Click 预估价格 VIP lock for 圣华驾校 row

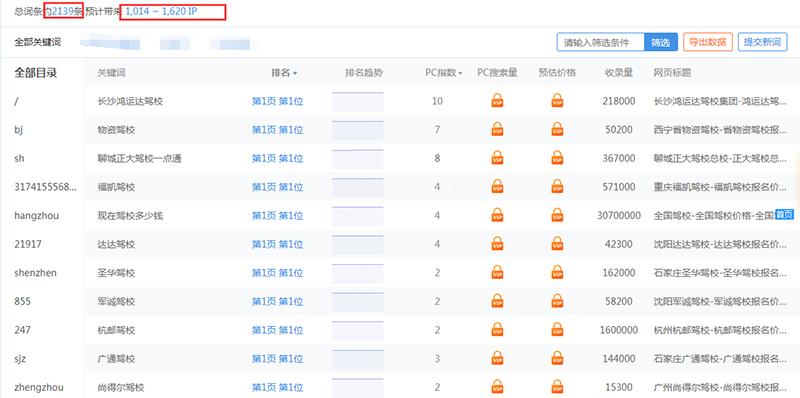(x=557, y=272)
